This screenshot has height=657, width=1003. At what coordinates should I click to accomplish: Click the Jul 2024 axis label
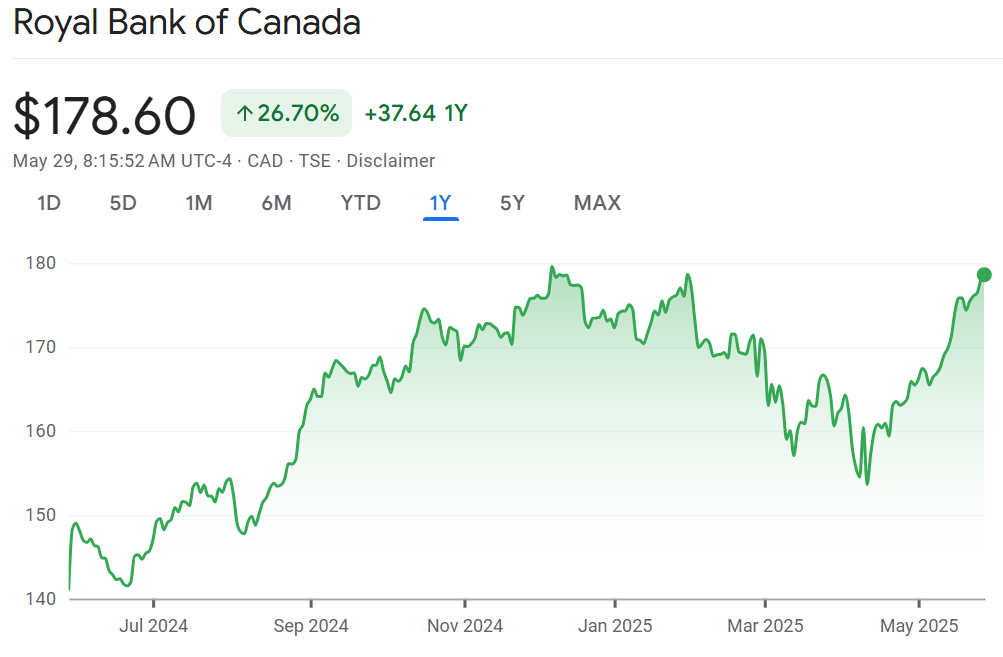(x=153, y=626)
